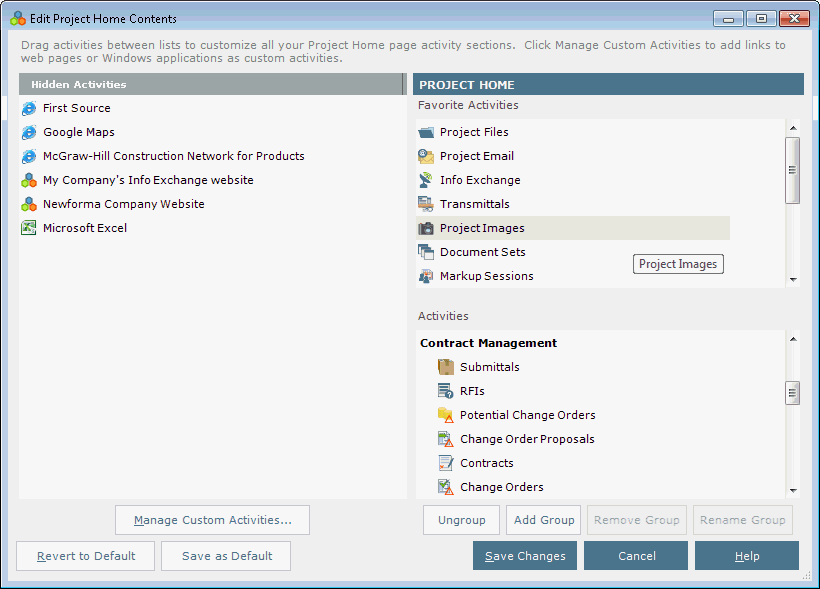Screen dimensions: 820x589
Task: Click the Ungroup button
Action: coord(461,520)
